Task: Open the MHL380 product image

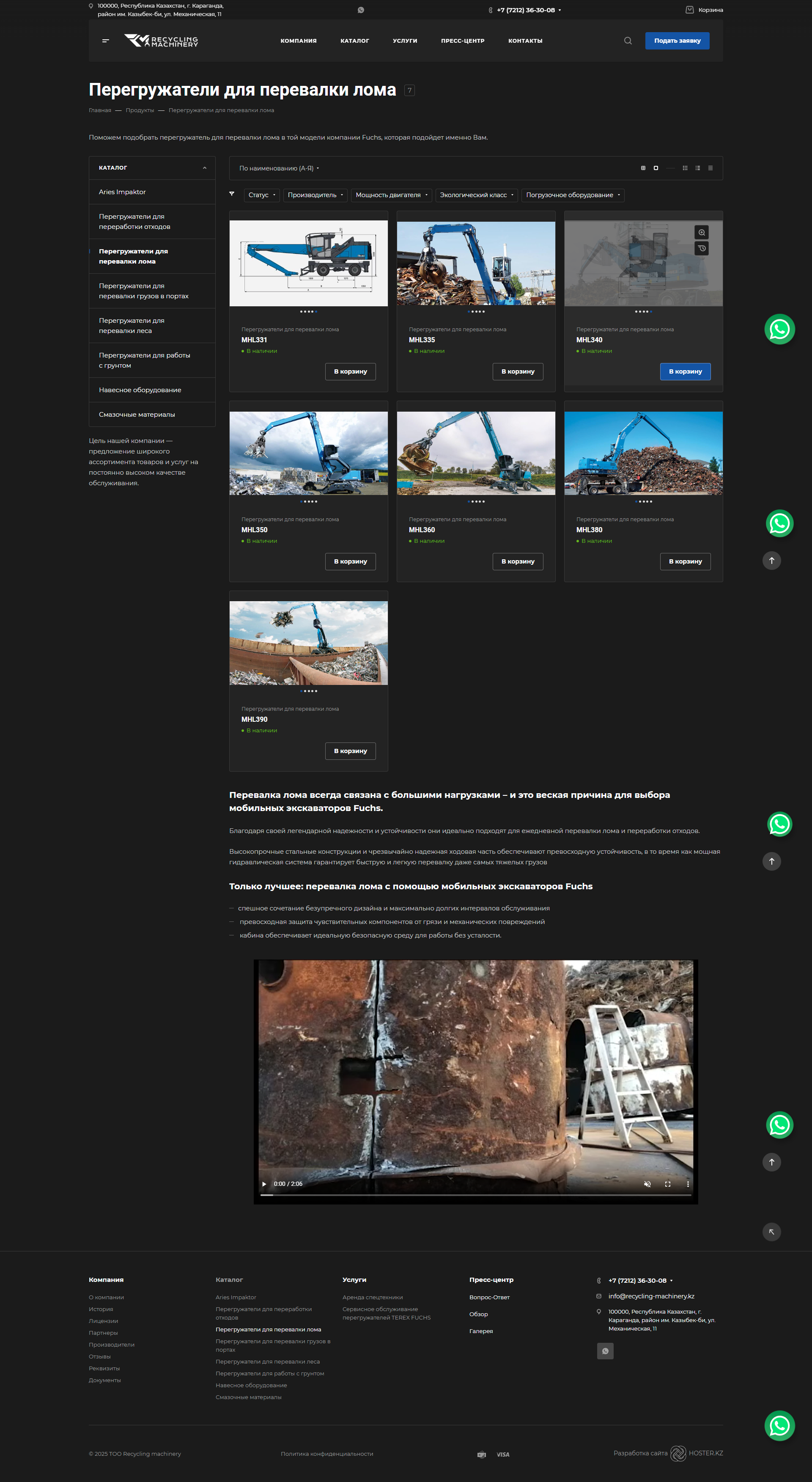Action: tap(644, 454)
